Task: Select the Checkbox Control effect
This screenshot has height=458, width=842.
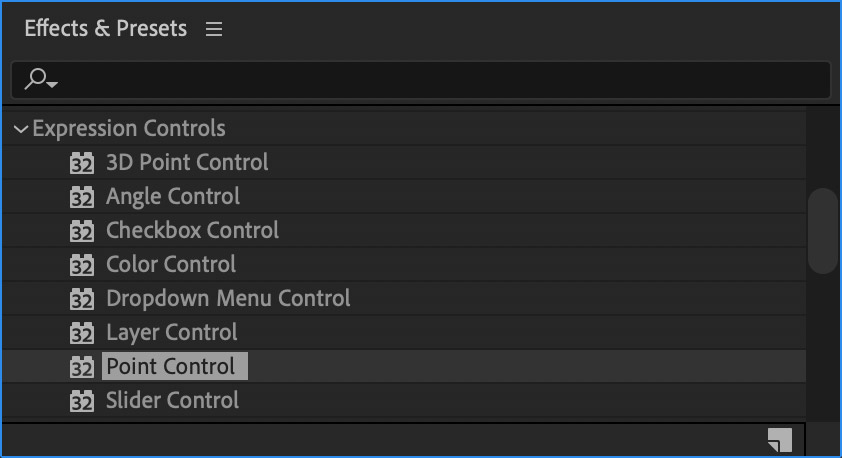Action: 192,230
